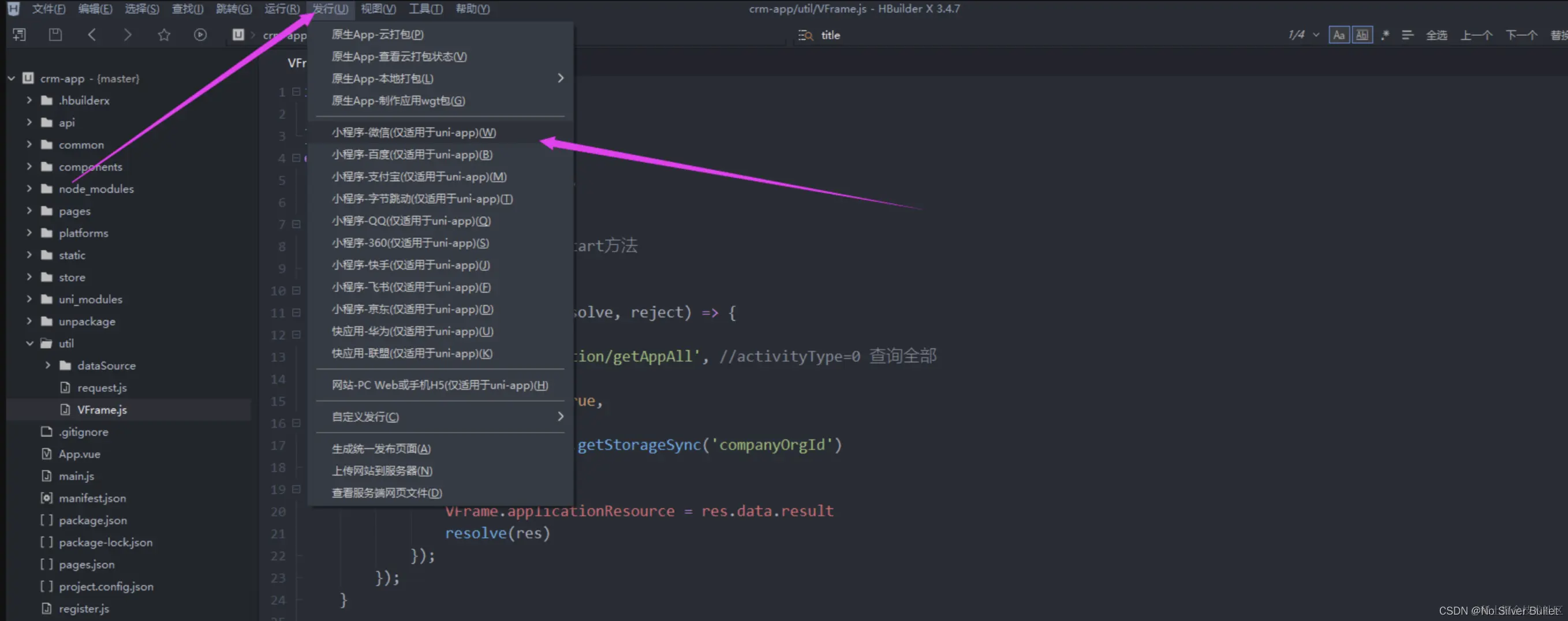Image resolution: width=1568 pixels, height=621 pixels.
Task: Click 上一个 to find previous match
Action: click(1476, 35)
